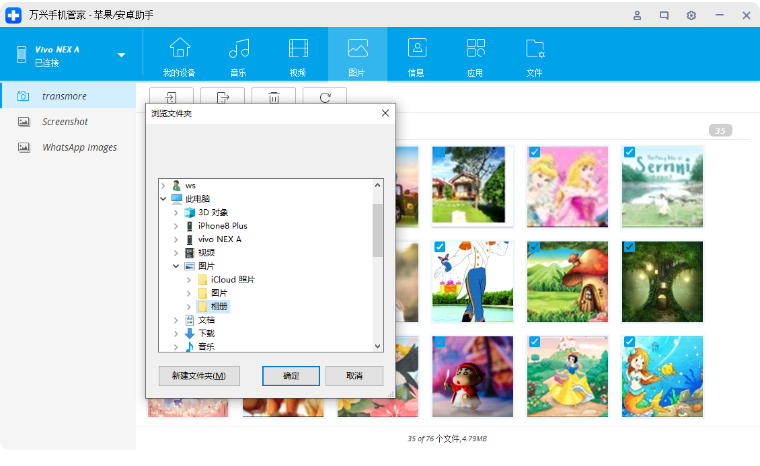Screen dimensions: 760x466
Task: Open the 视频 video section
Action: click(x=298, y=56)
